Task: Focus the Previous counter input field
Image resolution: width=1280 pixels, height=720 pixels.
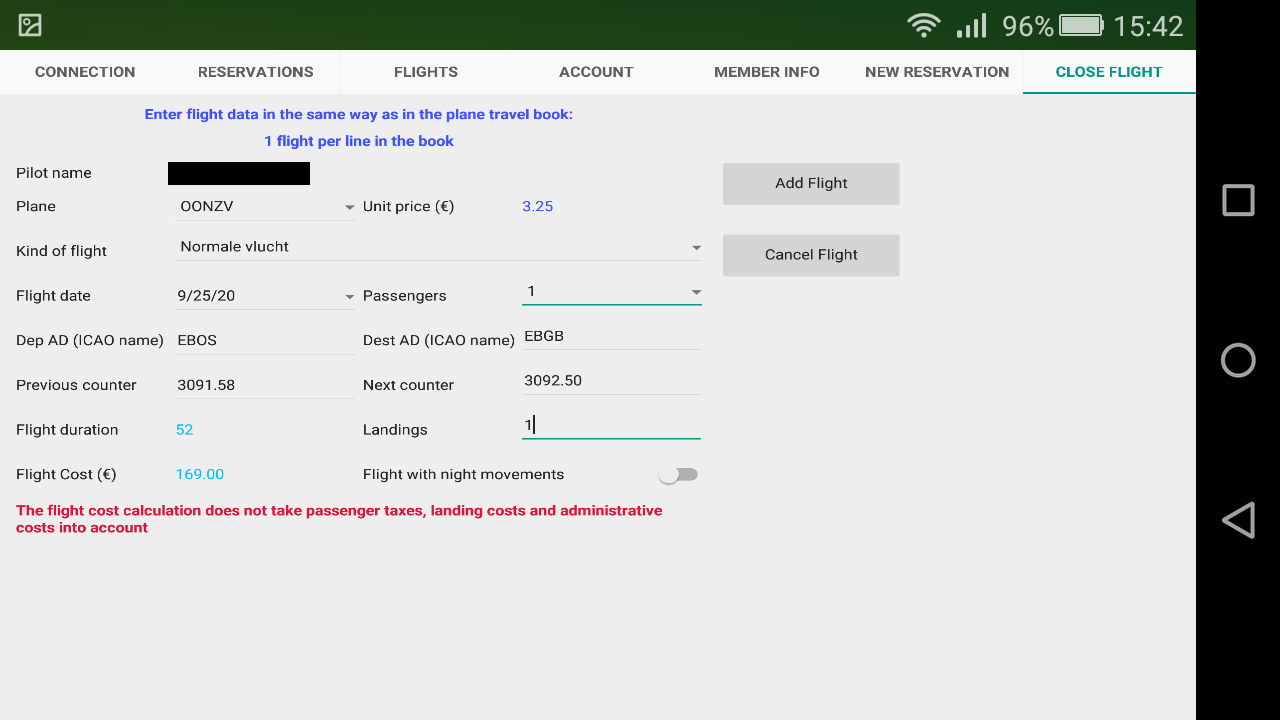Action: coord(265,385)
